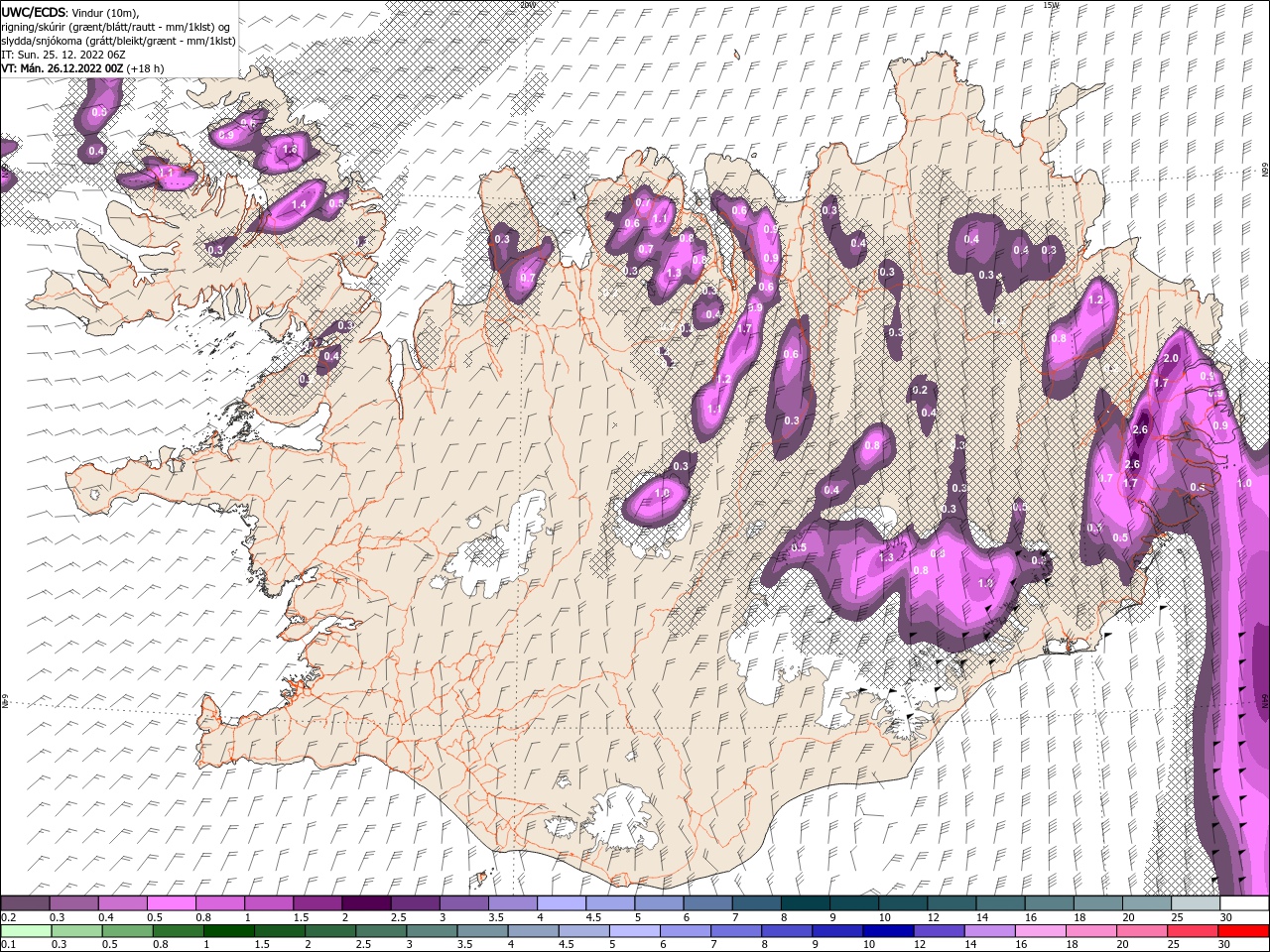Click the 12 blue-violet swatch, lower legend row
Viewport: 1270px width, 952px height.
pyautogui.click(x=939, y=931)
